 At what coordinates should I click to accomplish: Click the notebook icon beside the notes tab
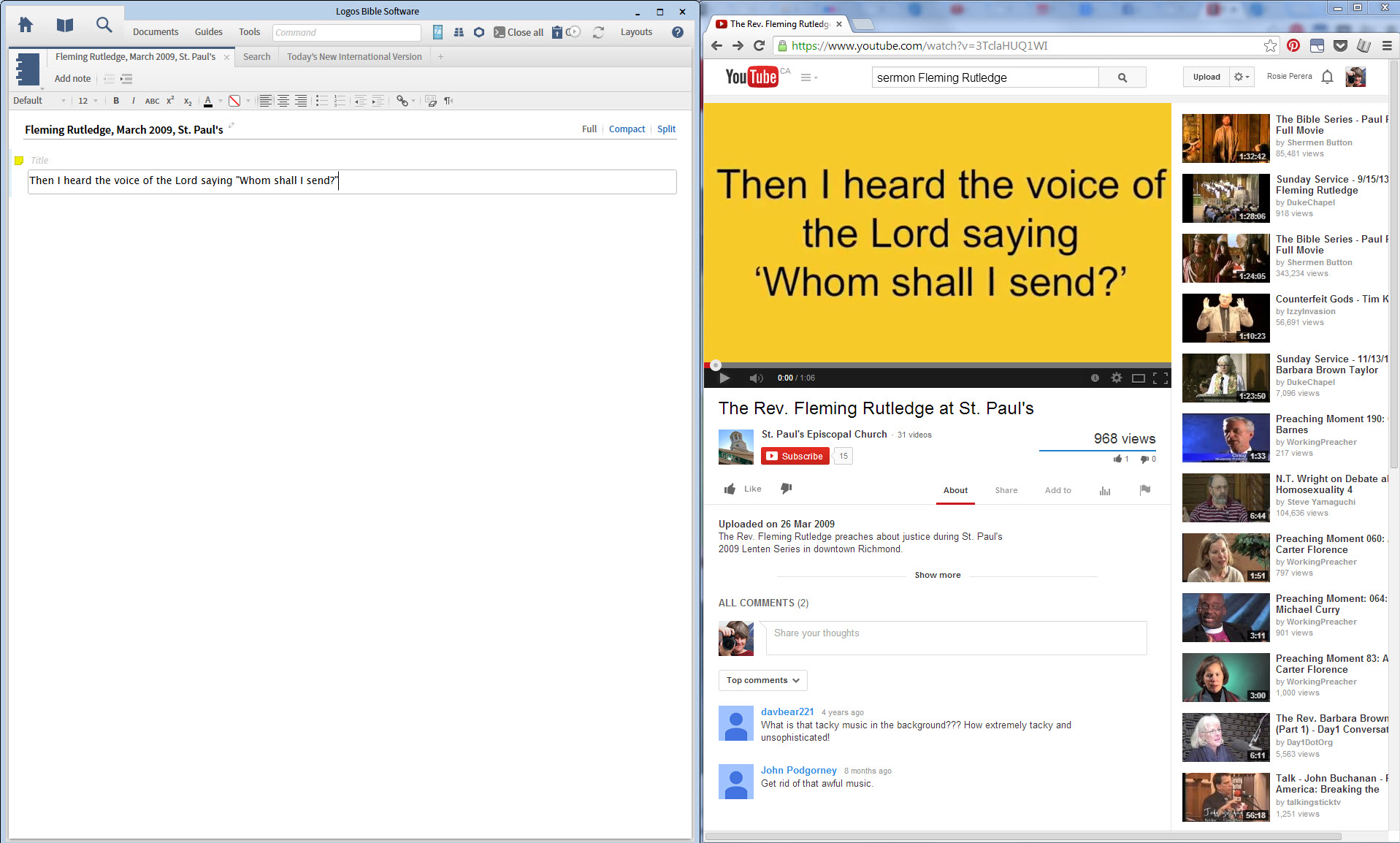(27, 70)
